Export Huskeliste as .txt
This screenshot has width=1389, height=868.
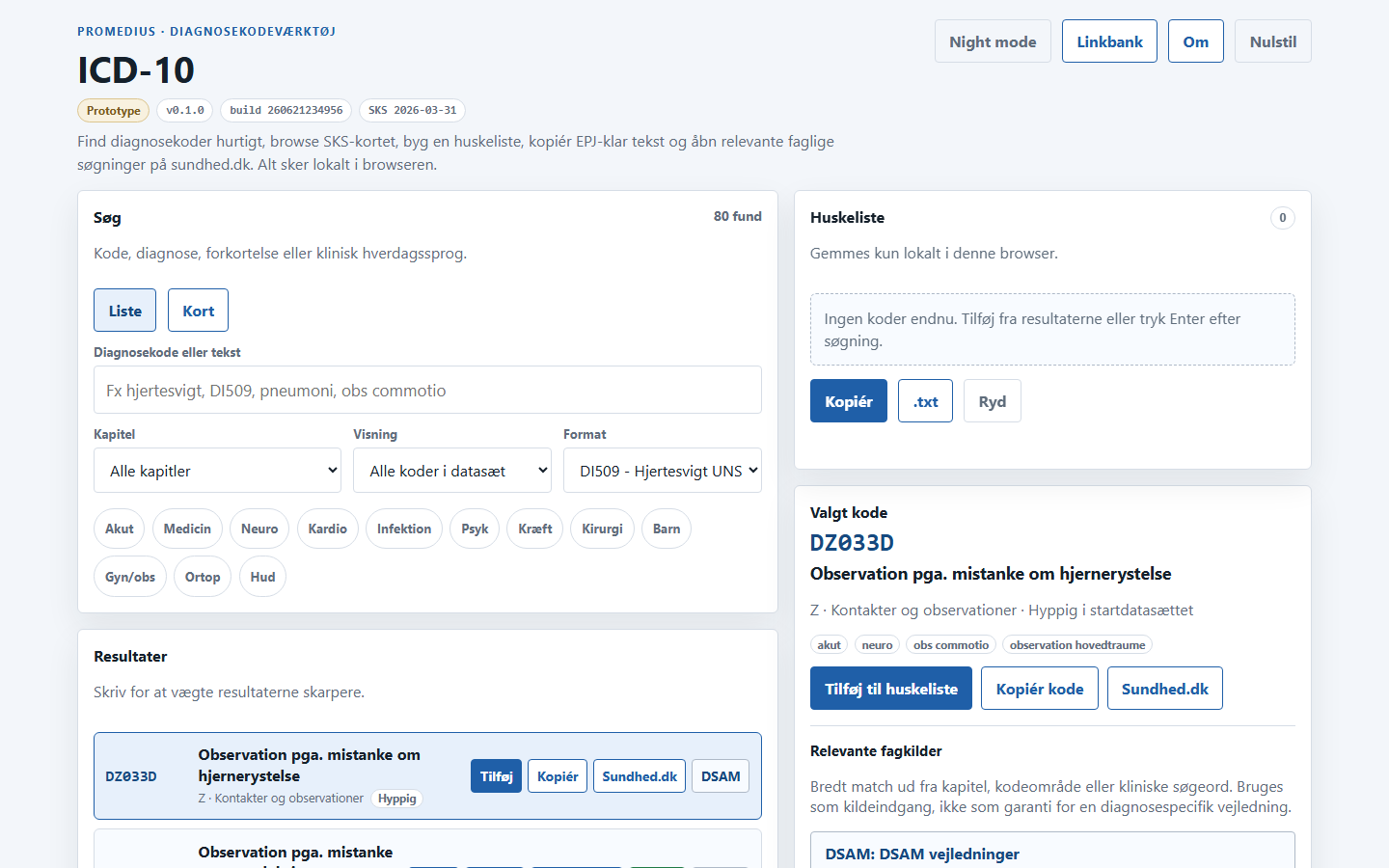click(926, 401)
